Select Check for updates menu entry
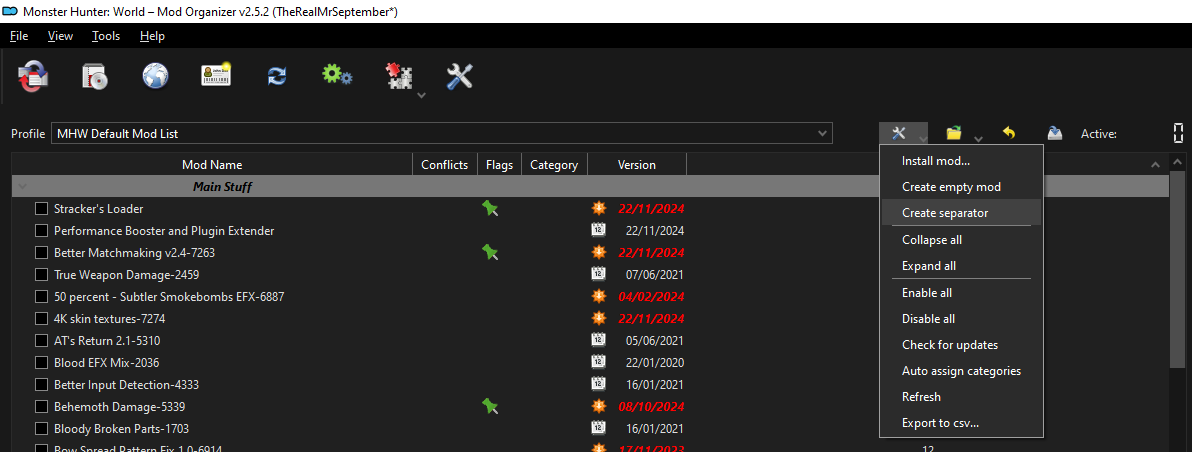 click(x=962, y=345)
